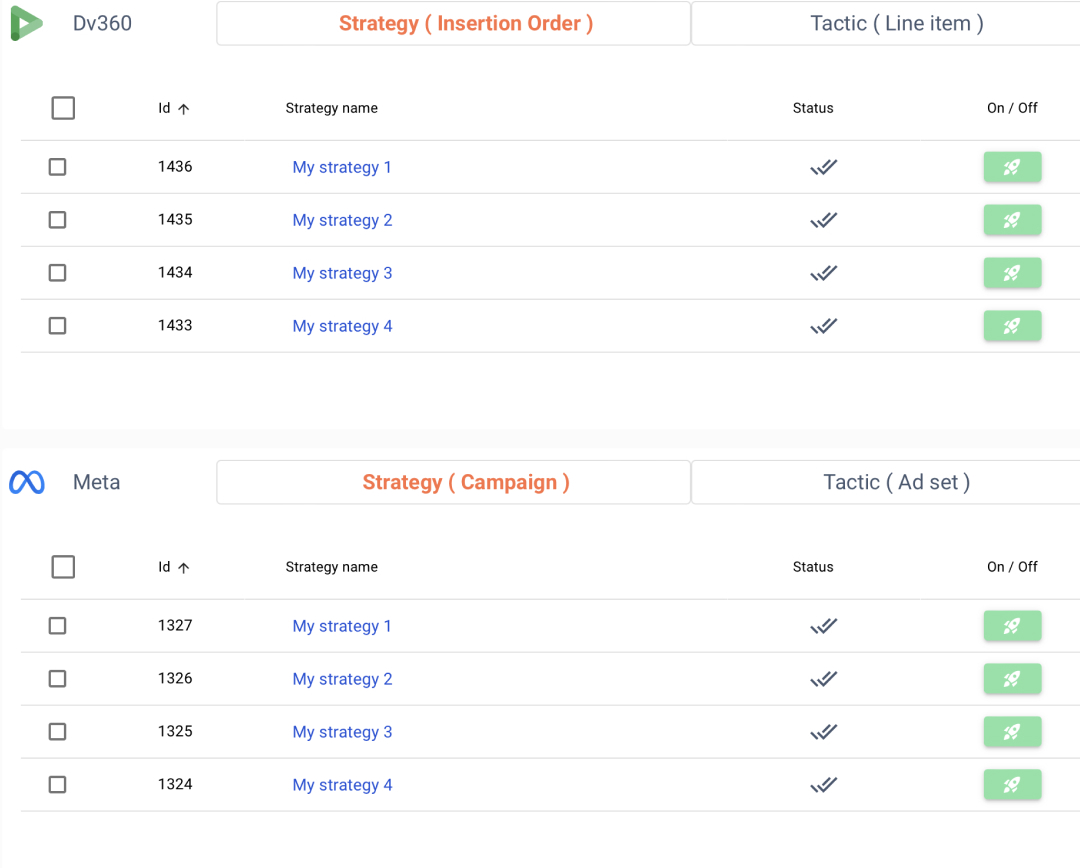Screen dimensions: 1080x868
Task: Click status double-check icon for Dv360 strategy 1433
Action: click(823, 326)
